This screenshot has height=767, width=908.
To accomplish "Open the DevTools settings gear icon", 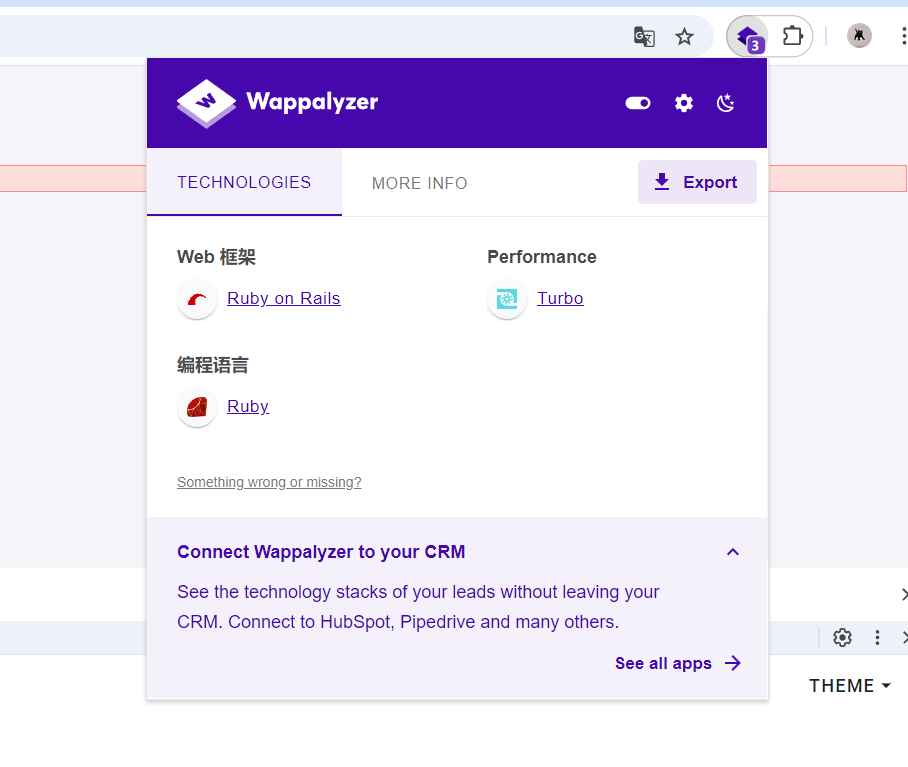I will [x=842, y=637].
